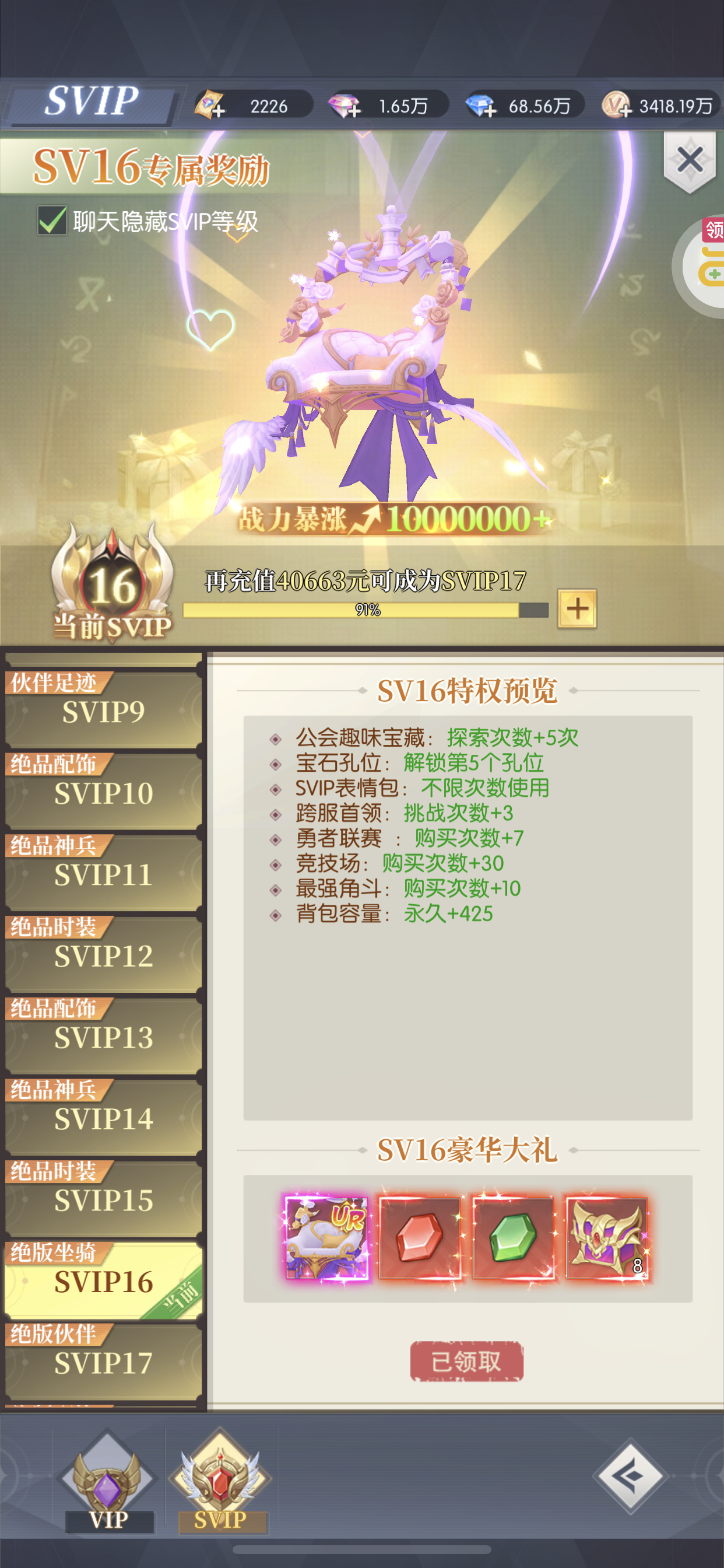View the golden helmet chest reward

click(x=607, y=1238)
